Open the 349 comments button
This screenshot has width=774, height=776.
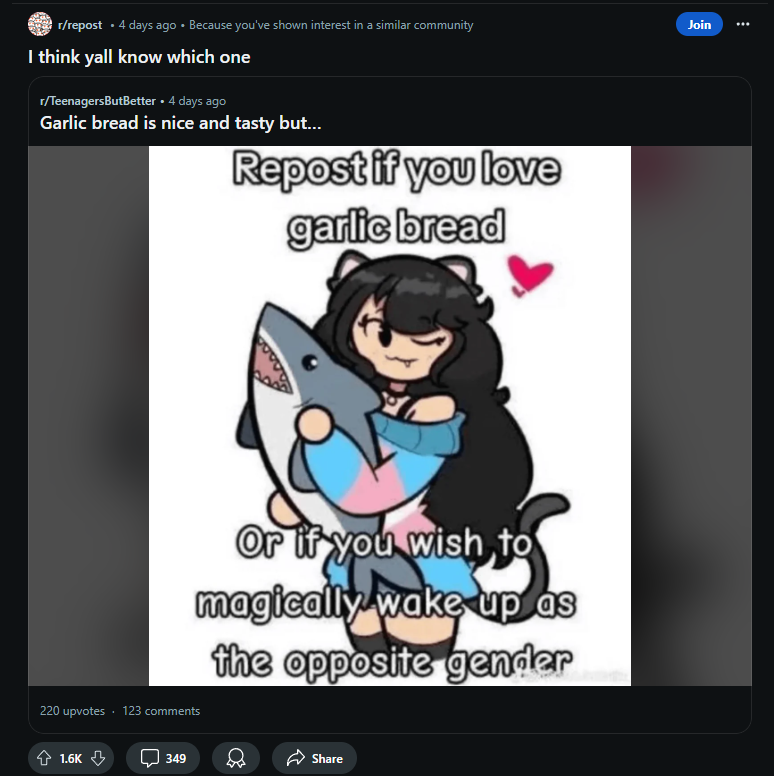163,758
